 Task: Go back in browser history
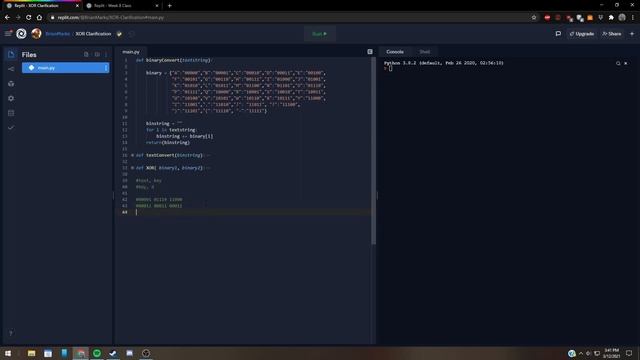point(7,18)
